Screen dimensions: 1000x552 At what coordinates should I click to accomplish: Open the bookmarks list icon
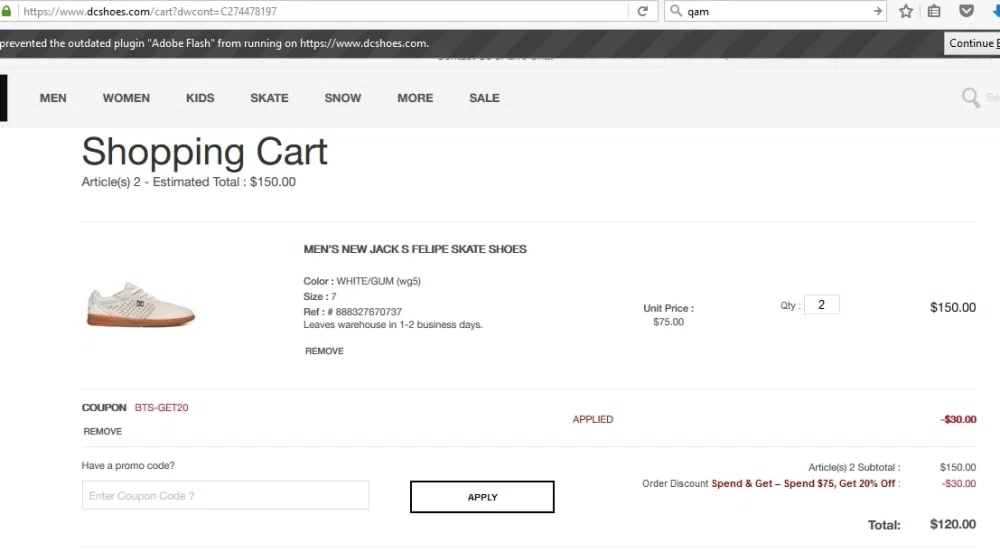[934, 11]
